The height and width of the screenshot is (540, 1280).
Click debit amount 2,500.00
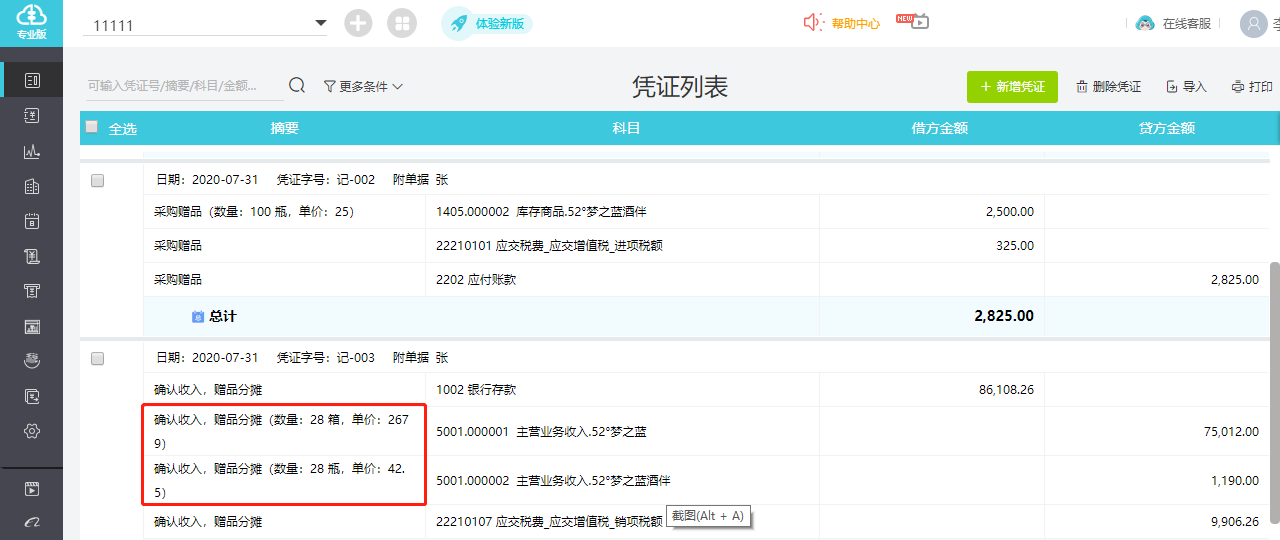point(1009,212)
